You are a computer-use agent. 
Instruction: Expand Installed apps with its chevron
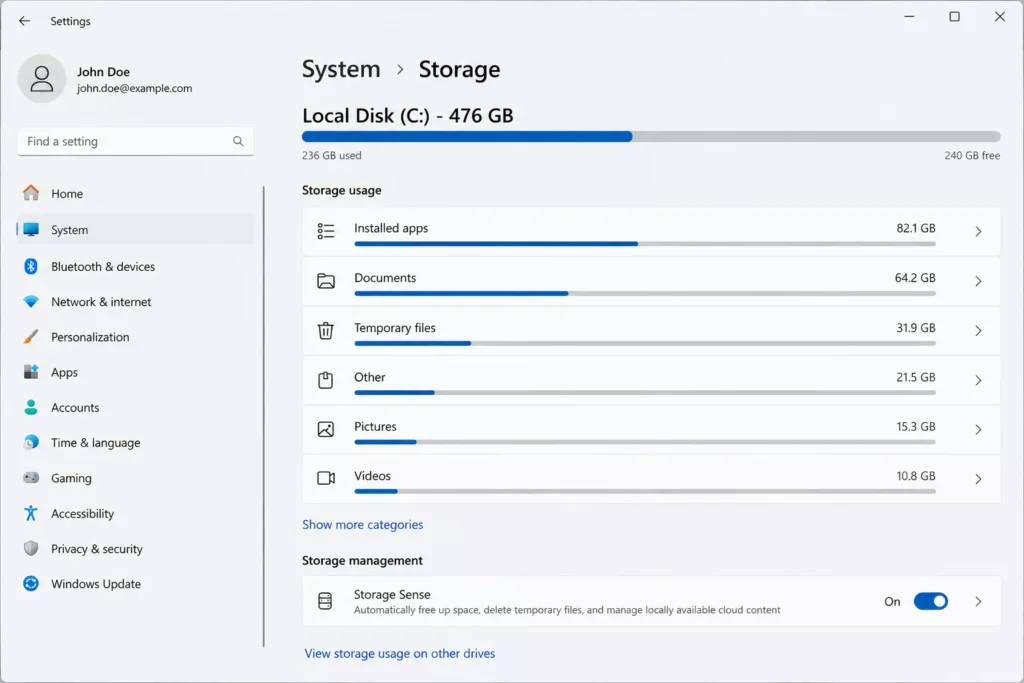[978, 231]
